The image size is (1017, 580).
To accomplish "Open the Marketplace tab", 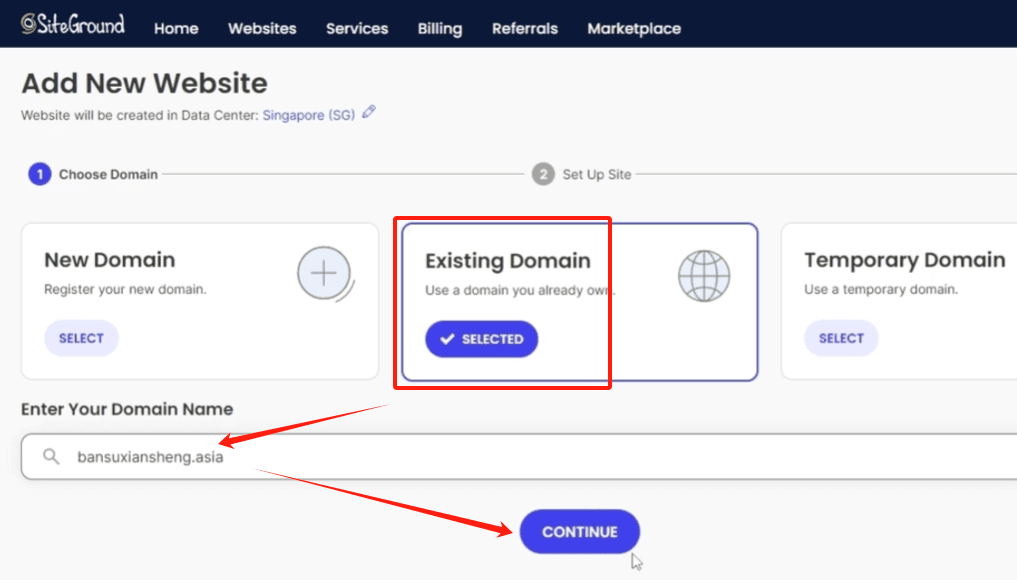I will point(634,28).
